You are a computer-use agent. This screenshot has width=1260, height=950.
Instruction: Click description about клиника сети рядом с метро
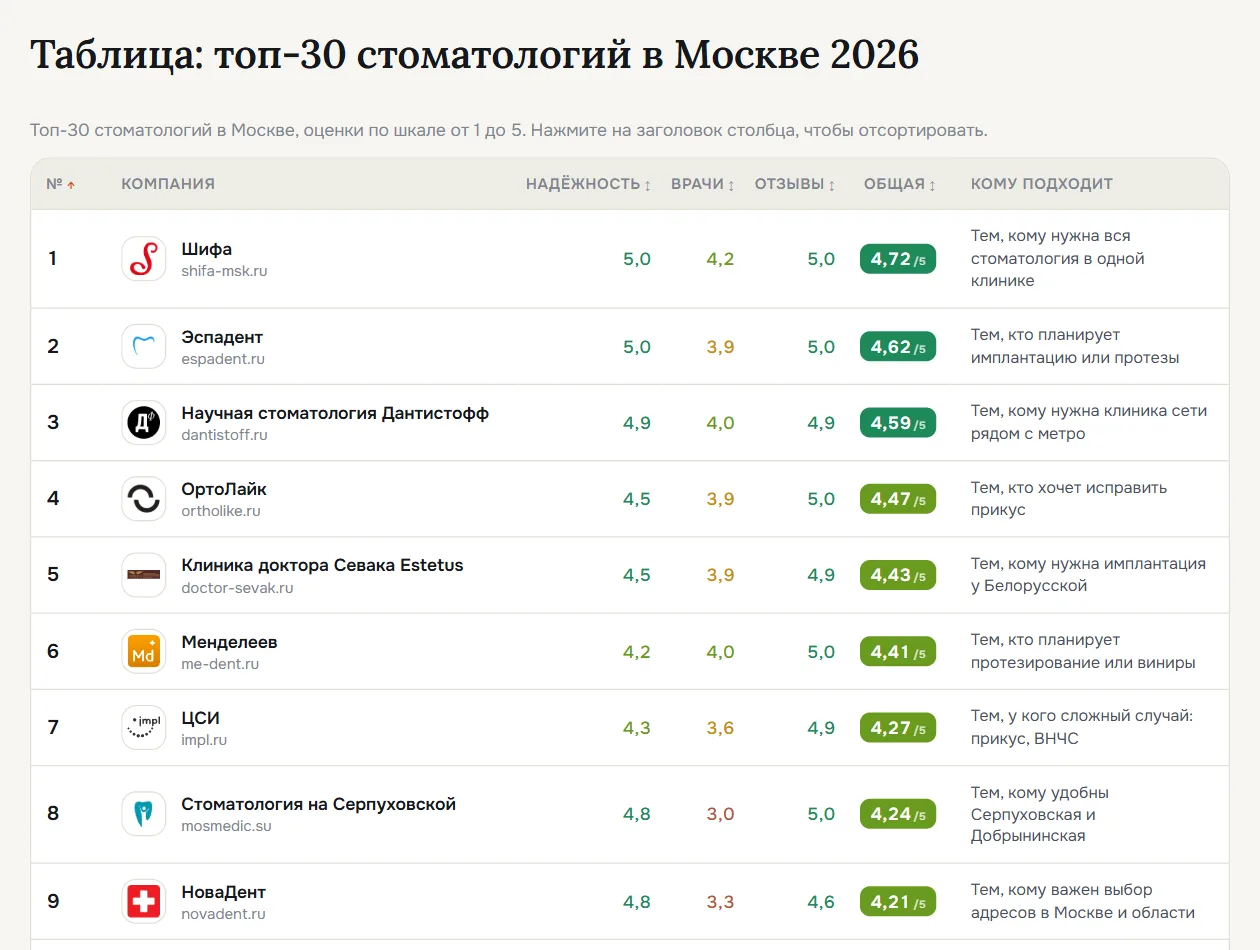click(x=1089, y=423)
